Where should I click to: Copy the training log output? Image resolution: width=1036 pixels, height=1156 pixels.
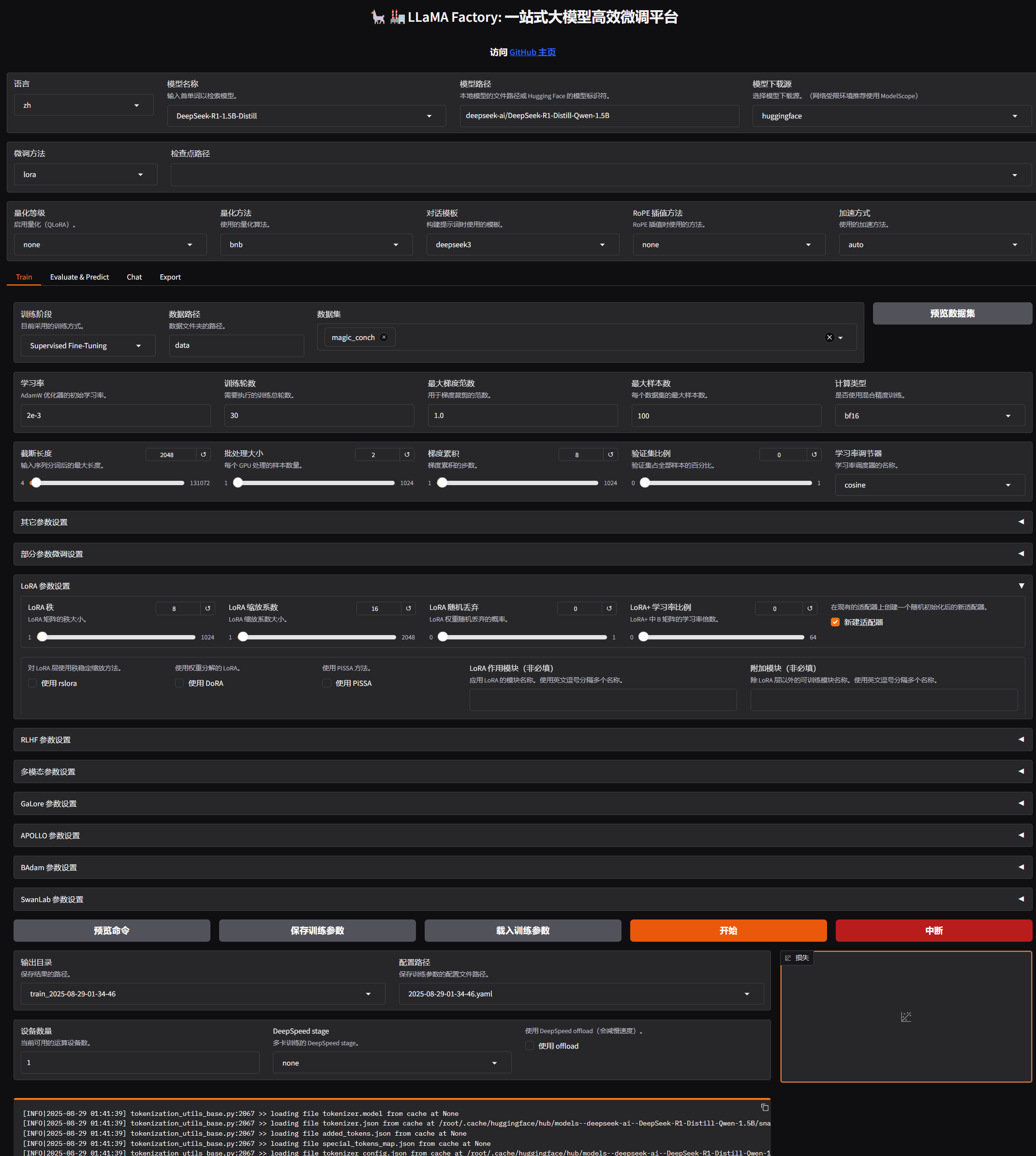(765, 1107)
